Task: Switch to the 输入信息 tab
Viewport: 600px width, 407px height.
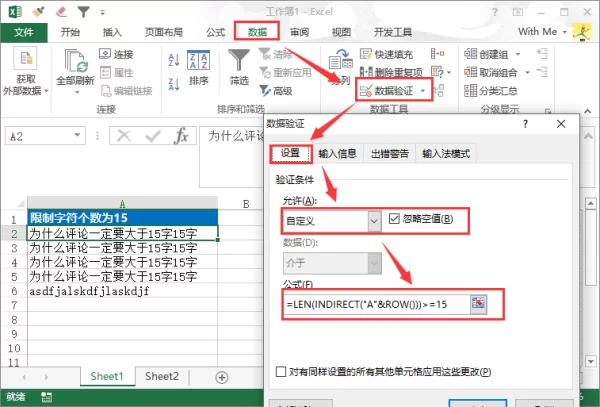Action: (x=338, y=153)
